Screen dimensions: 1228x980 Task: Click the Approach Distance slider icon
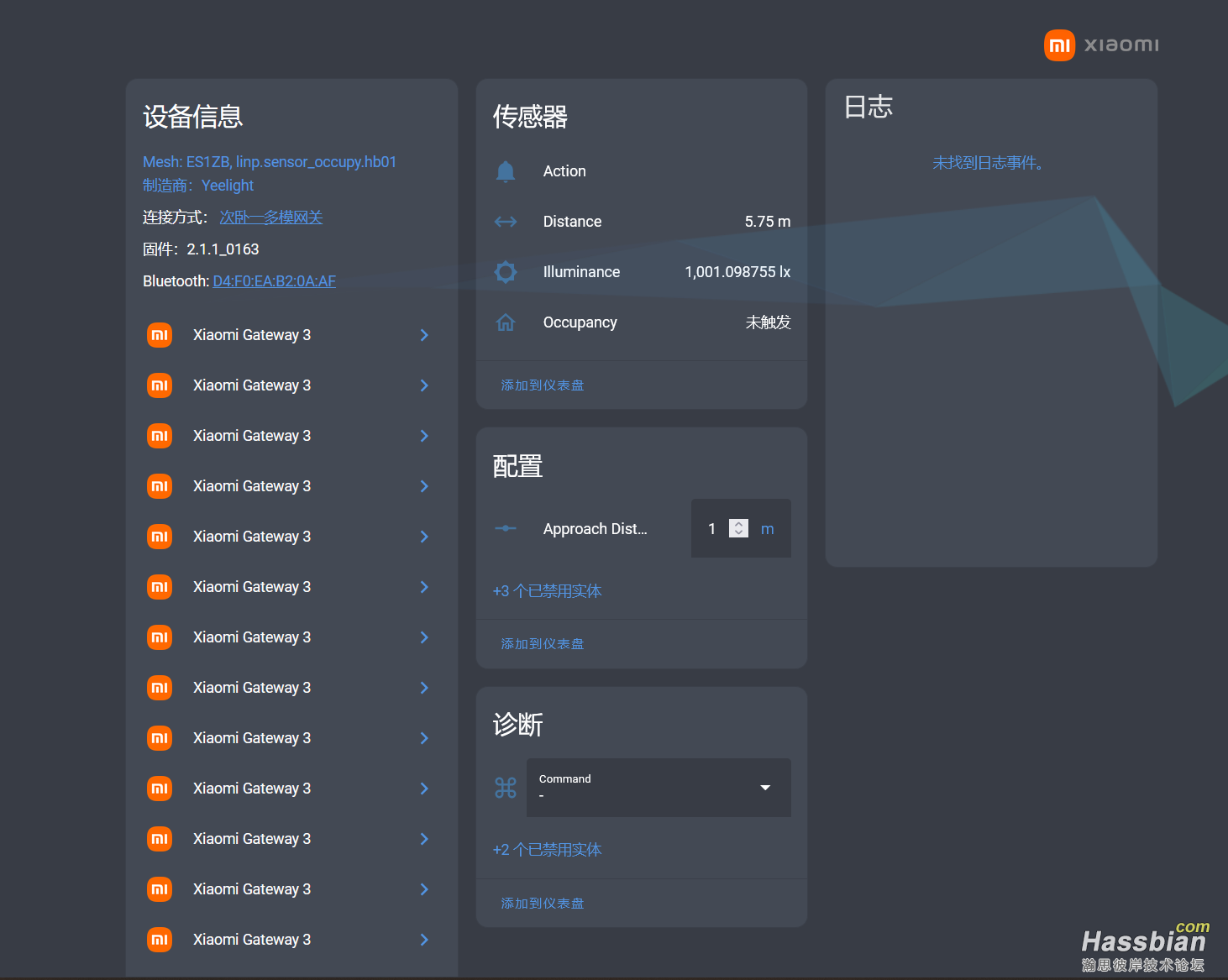click(x=506, y=528)
